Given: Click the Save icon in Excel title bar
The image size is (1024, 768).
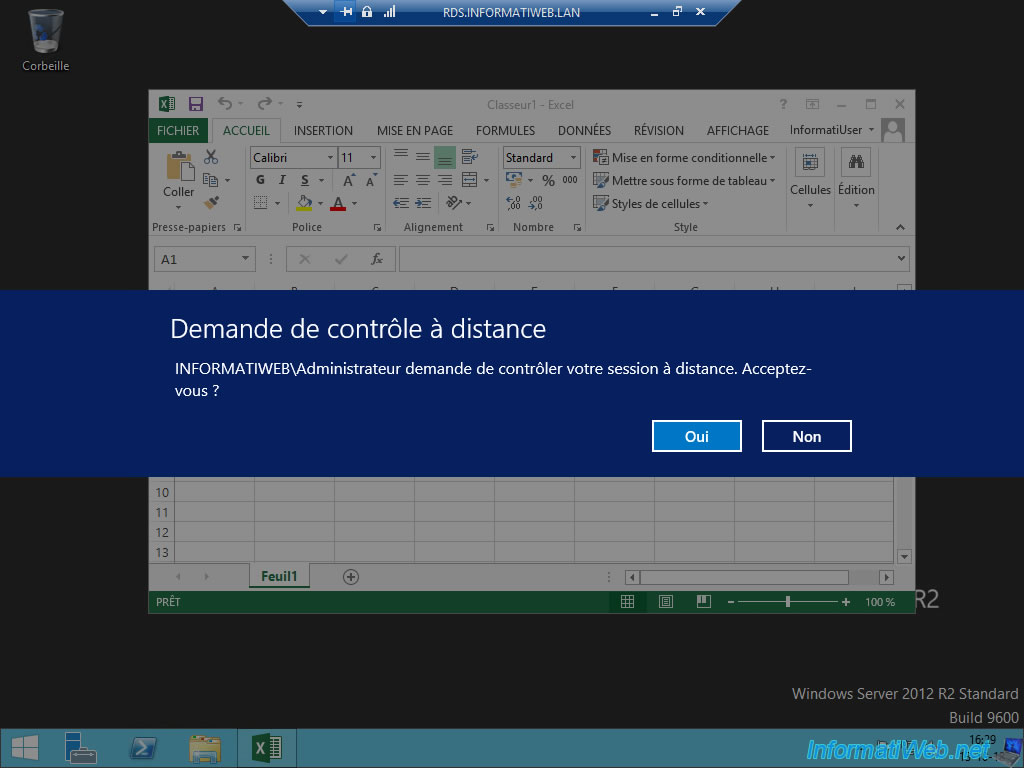Looking at the screenshot, I should point(195,104).
